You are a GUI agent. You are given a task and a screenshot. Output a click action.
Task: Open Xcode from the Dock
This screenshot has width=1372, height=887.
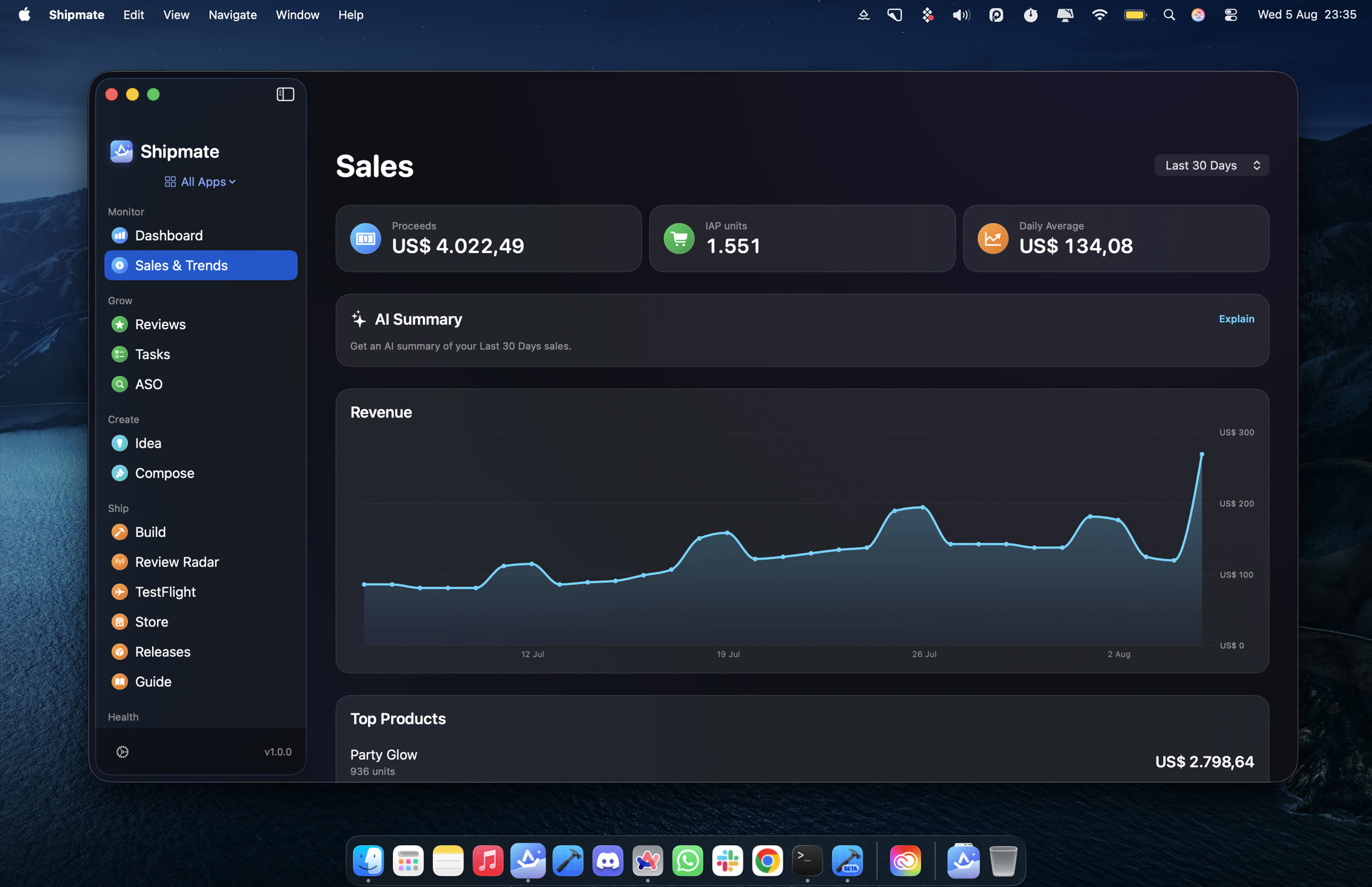568,861
